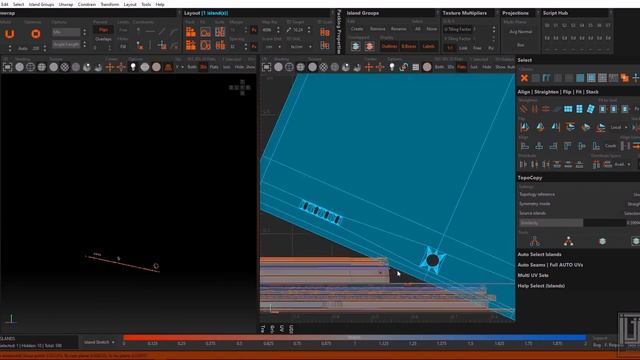Click the orange move gizmo icon in UV toolbar
The image size is (640, 360).
[x=369, y=67]
